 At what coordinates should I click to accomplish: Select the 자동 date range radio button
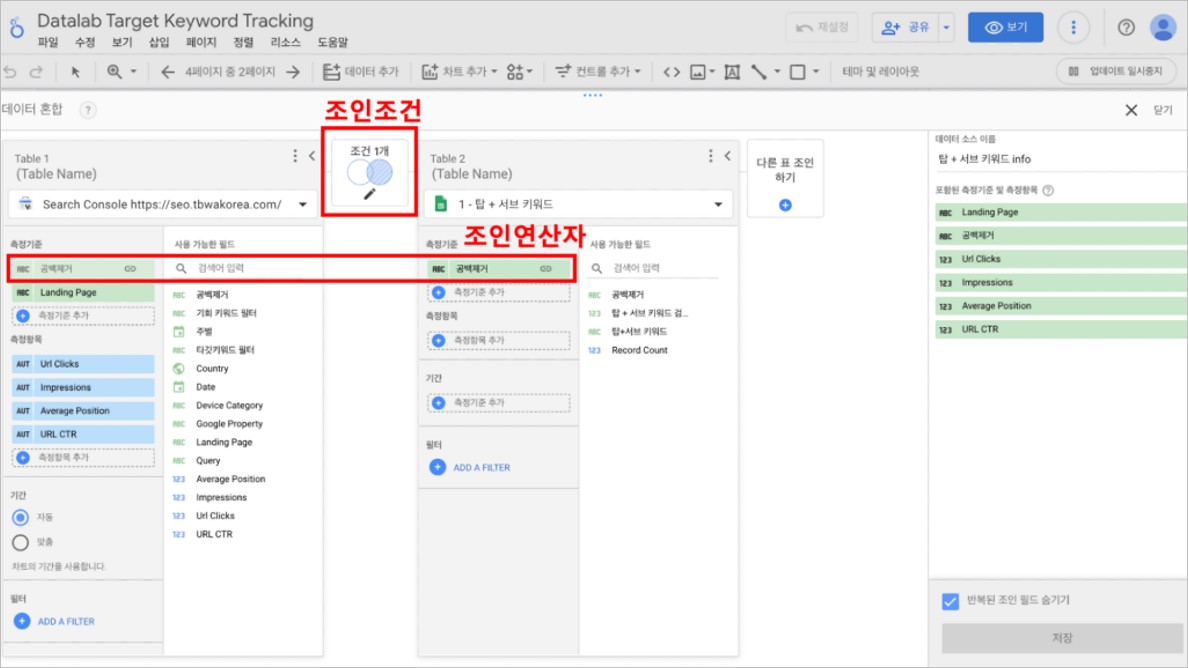tap(20, 517)
